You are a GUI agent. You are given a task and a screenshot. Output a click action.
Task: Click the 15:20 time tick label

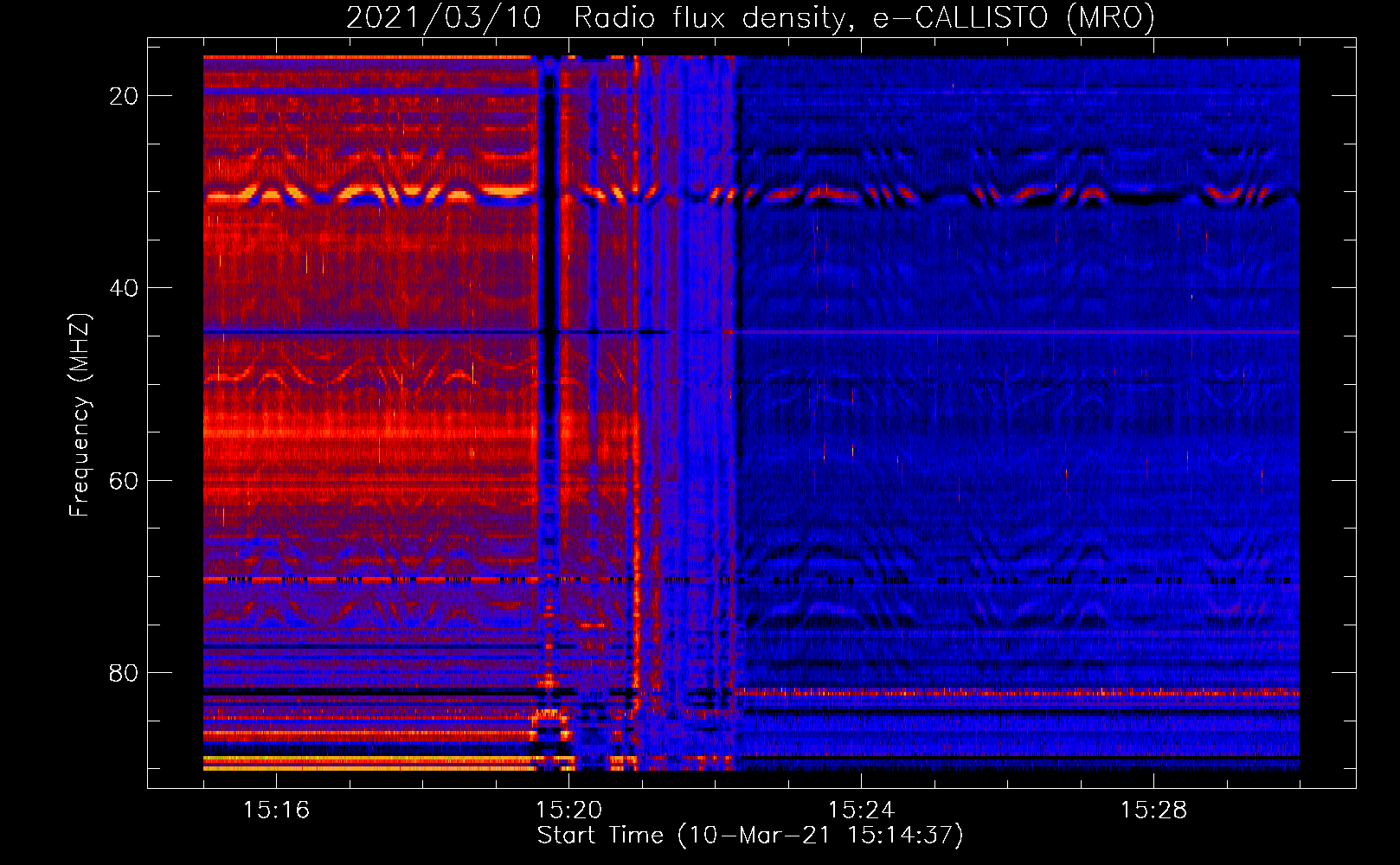pos(568,810)
